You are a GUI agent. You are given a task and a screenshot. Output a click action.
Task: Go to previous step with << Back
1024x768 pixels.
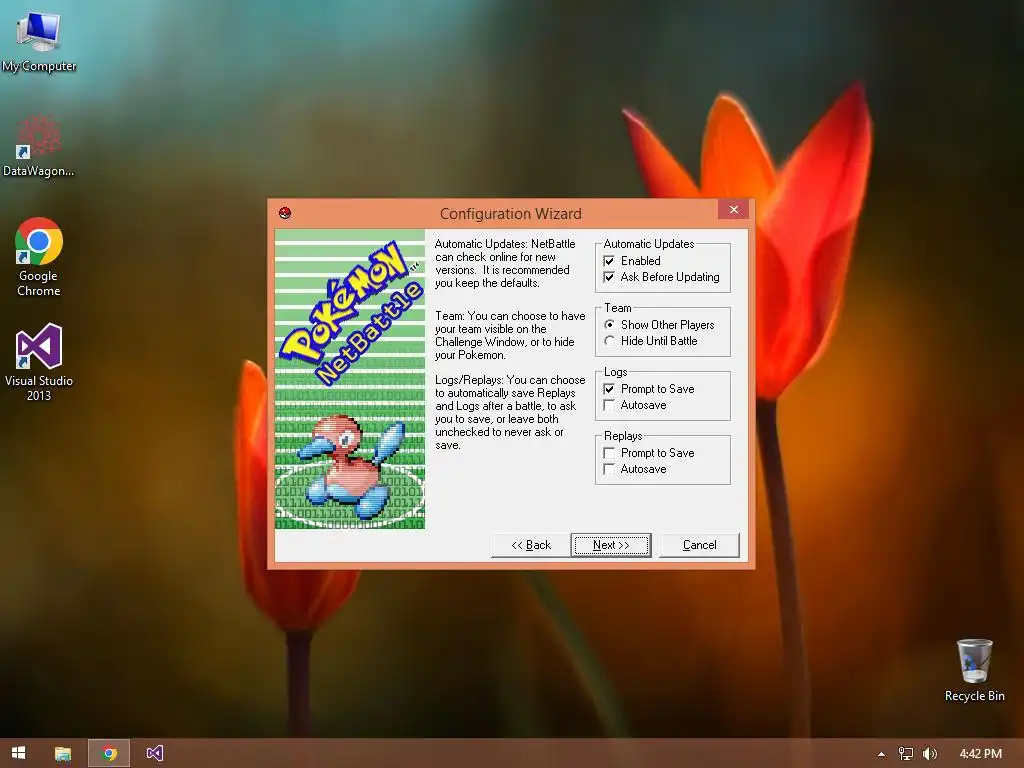pyautogui.click(x=530, y=545)
